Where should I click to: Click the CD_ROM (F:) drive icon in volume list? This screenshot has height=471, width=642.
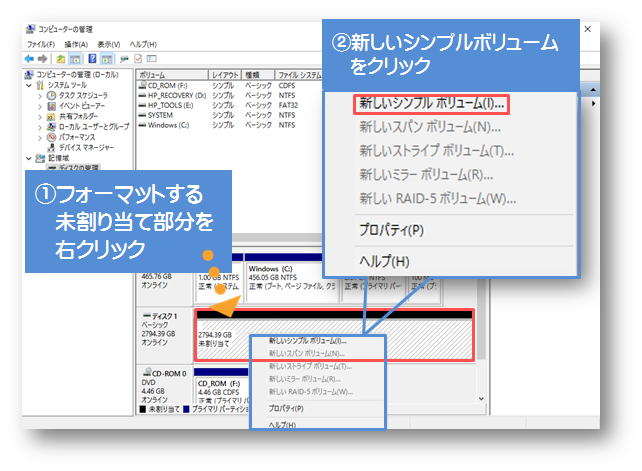(142, 85)
